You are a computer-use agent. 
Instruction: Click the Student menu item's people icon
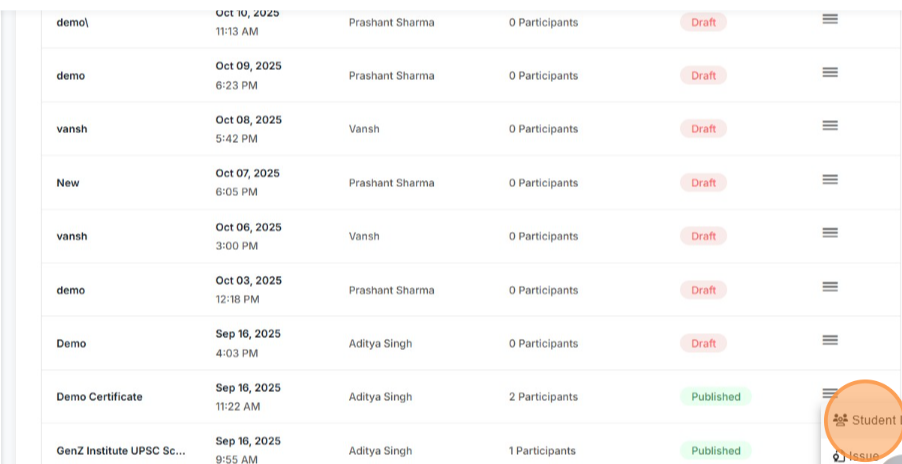click(840, 421)
